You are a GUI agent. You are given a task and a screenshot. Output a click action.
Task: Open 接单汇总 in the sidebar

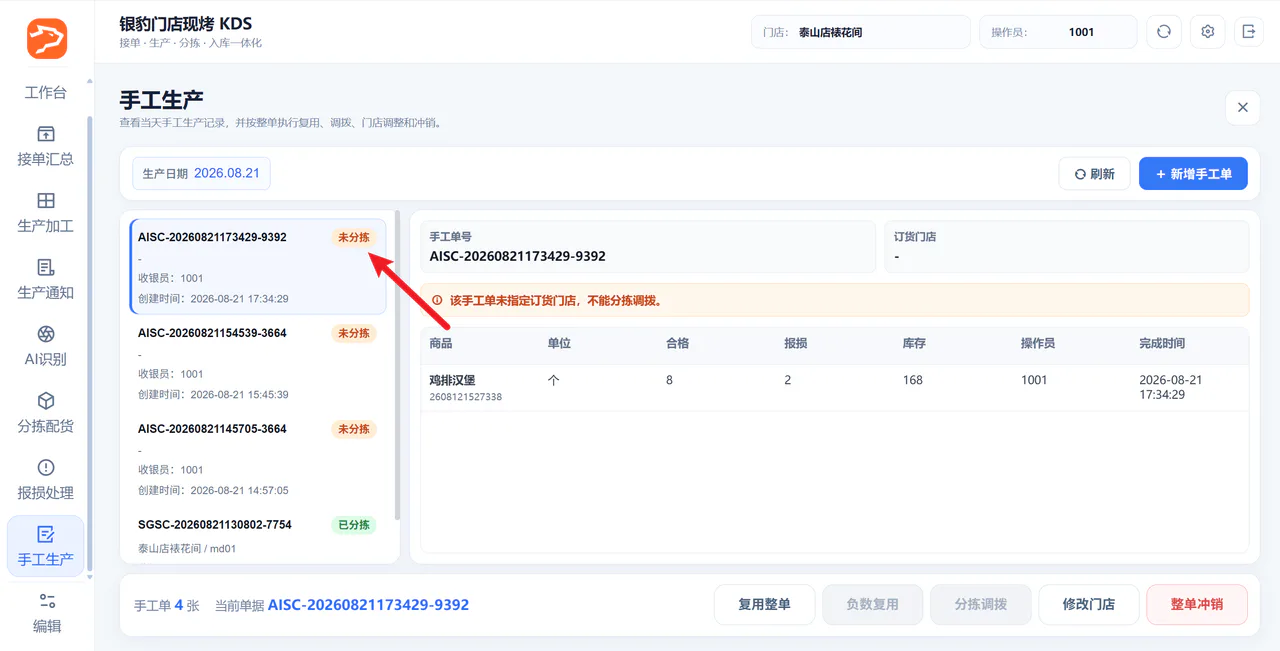[46, 146]
